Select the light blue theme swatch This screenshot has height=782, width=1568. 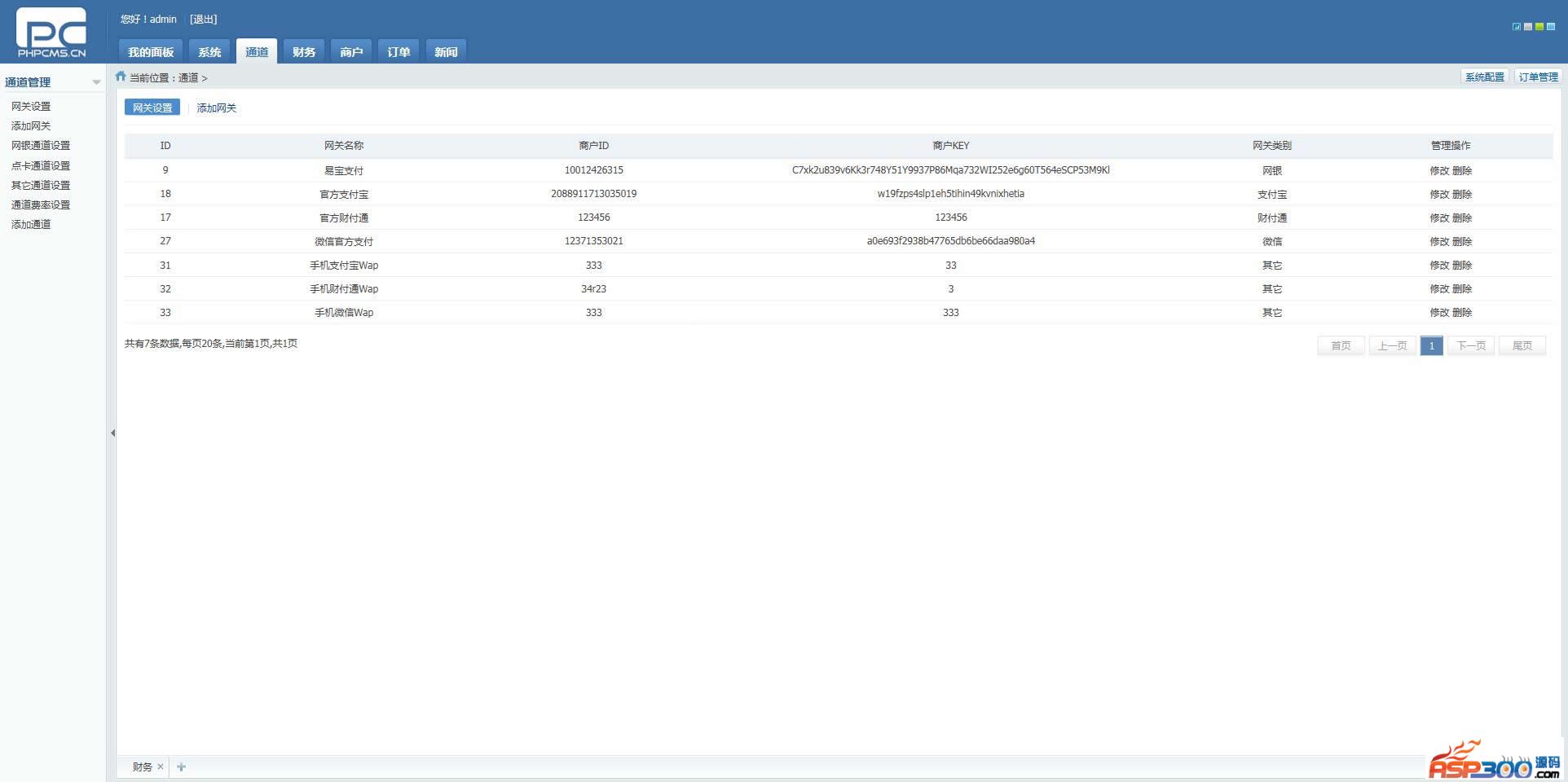pyautogui.click(x=1551, y=27)
